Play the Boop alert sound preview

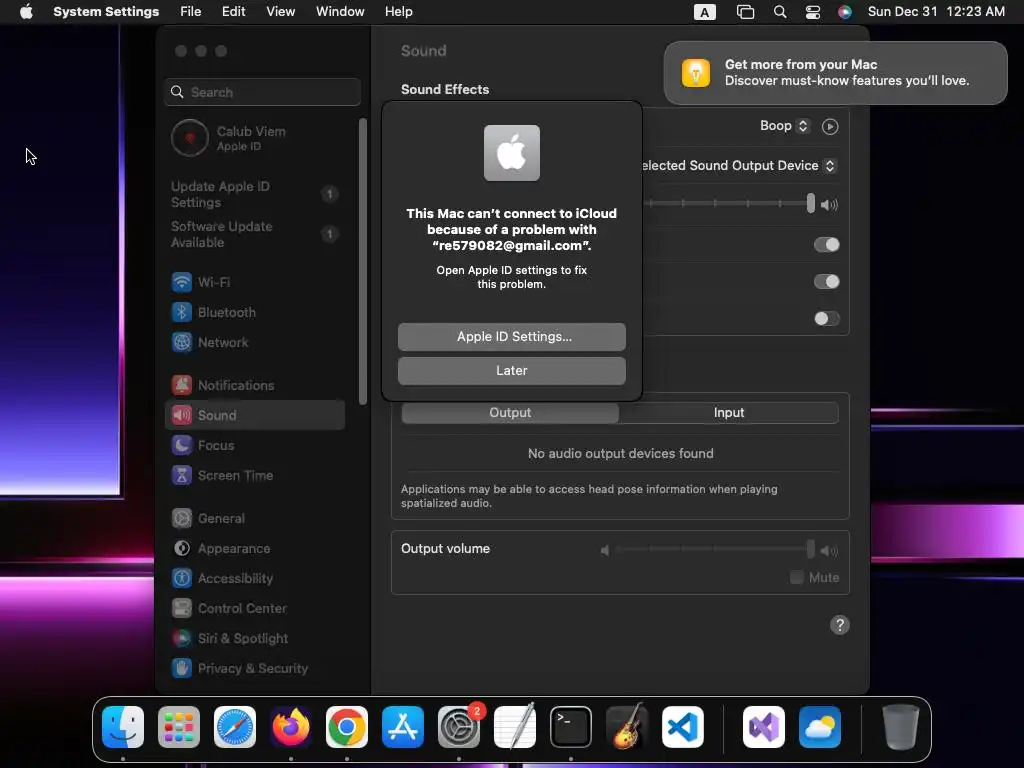pyautogui.click(x=830, y=127)
